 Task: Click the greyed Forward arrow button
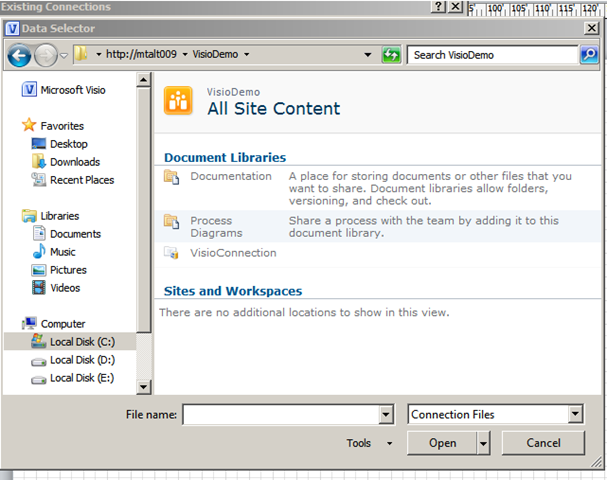[x=46, y=55]
